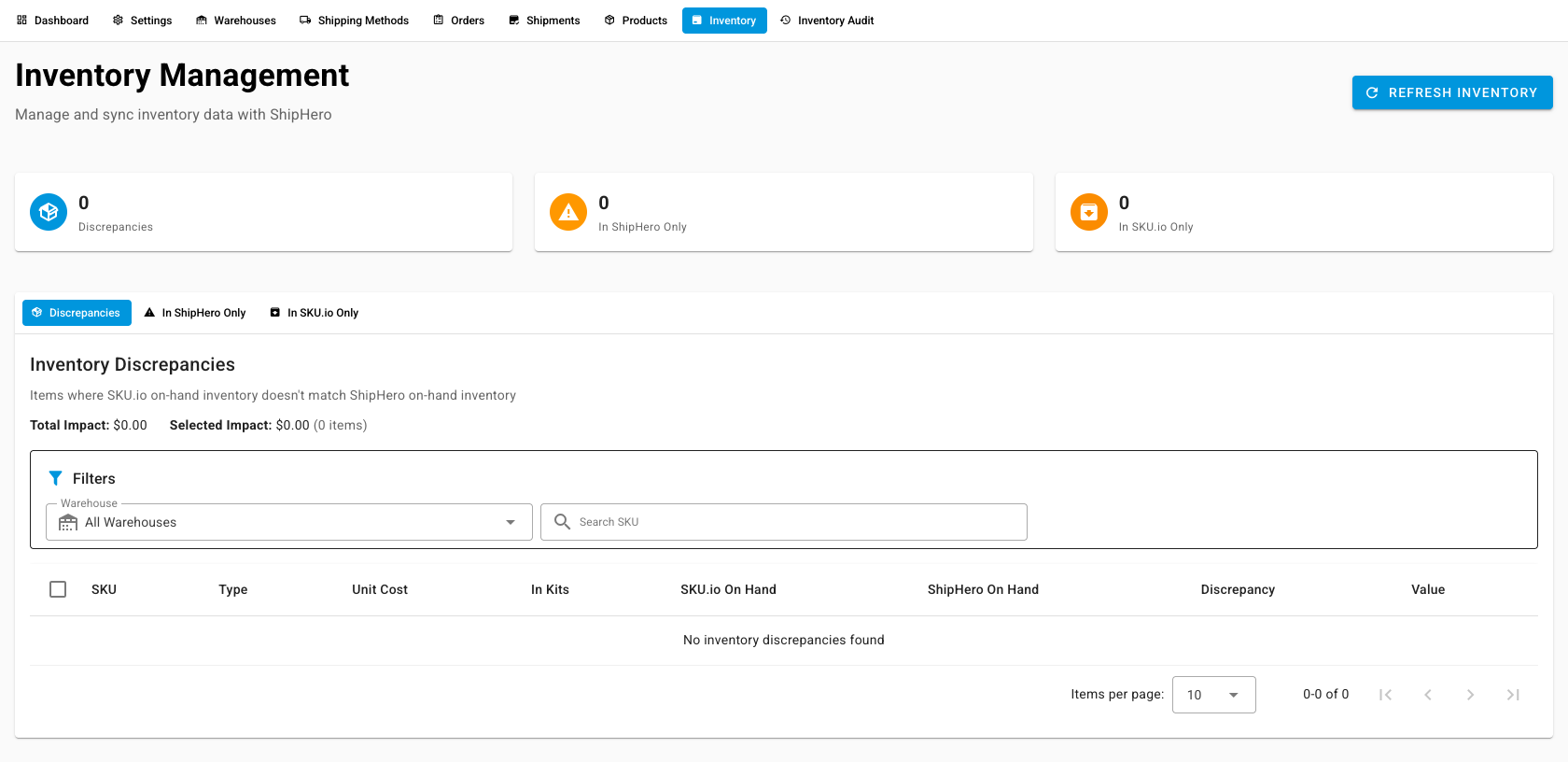Open the Products page
Screen dimensions: 1568x762
point(636,21)
